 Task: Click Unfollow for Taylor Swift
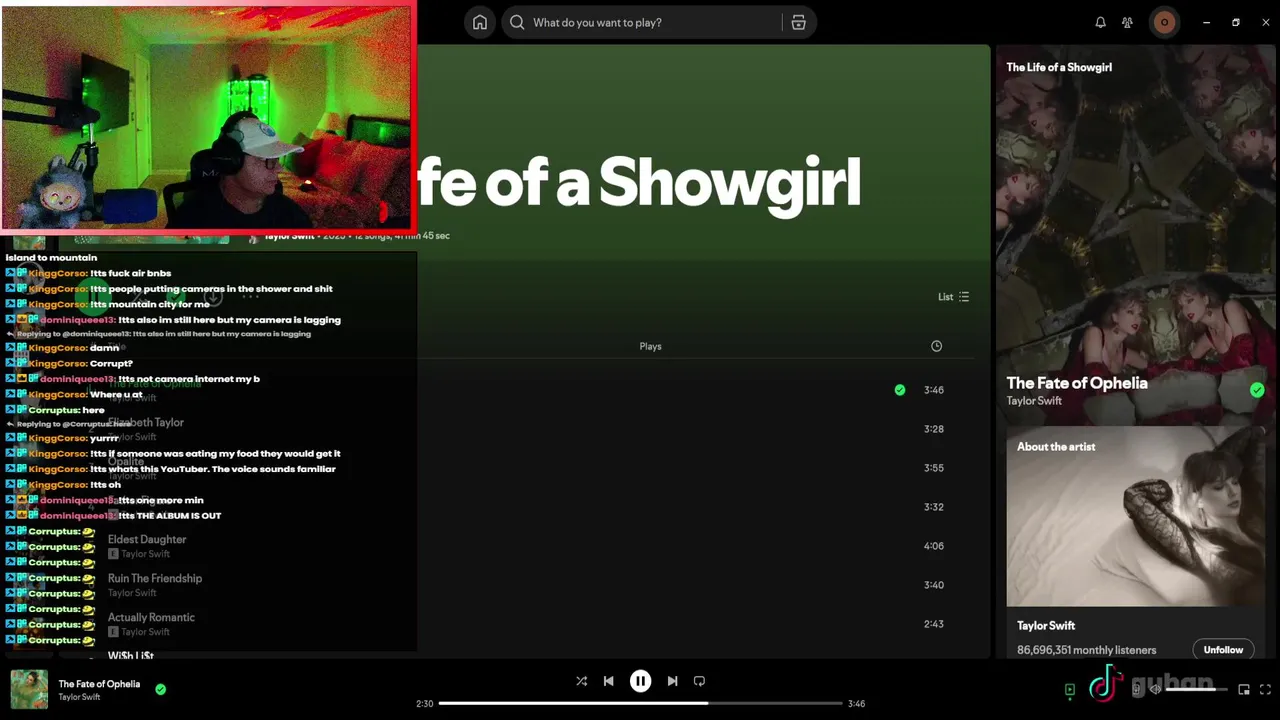(x=1223, y=650)
